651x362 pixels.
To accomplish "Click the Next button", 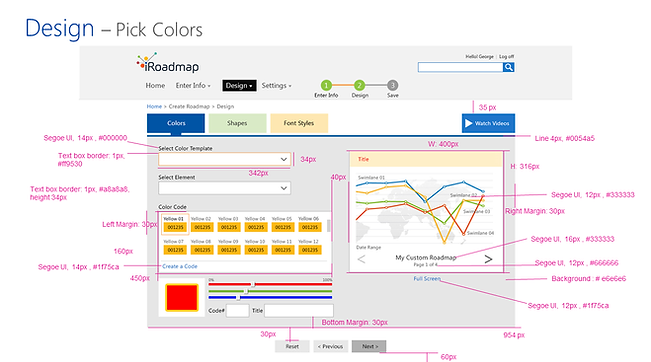I will (x=369, y=346).
